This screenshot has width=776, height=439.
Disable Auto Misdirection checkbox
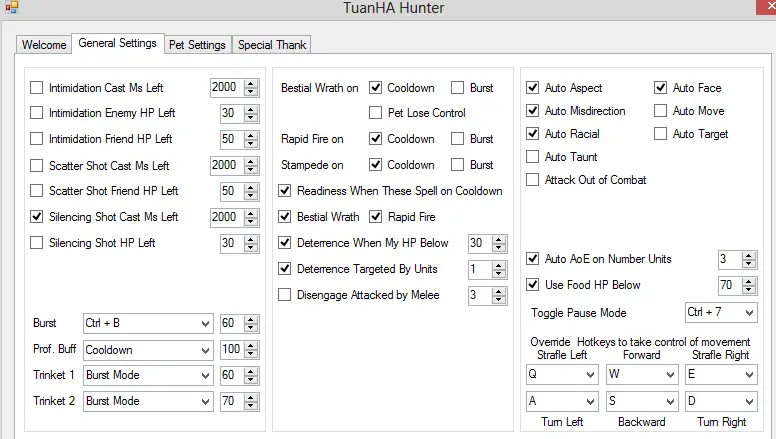[x=533, y=111]
